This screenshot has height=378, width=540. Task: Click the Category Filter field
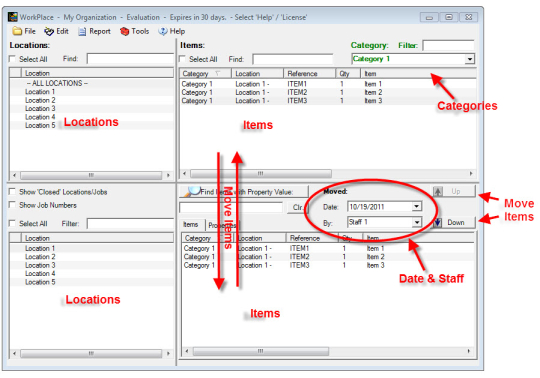coord(448,45)
